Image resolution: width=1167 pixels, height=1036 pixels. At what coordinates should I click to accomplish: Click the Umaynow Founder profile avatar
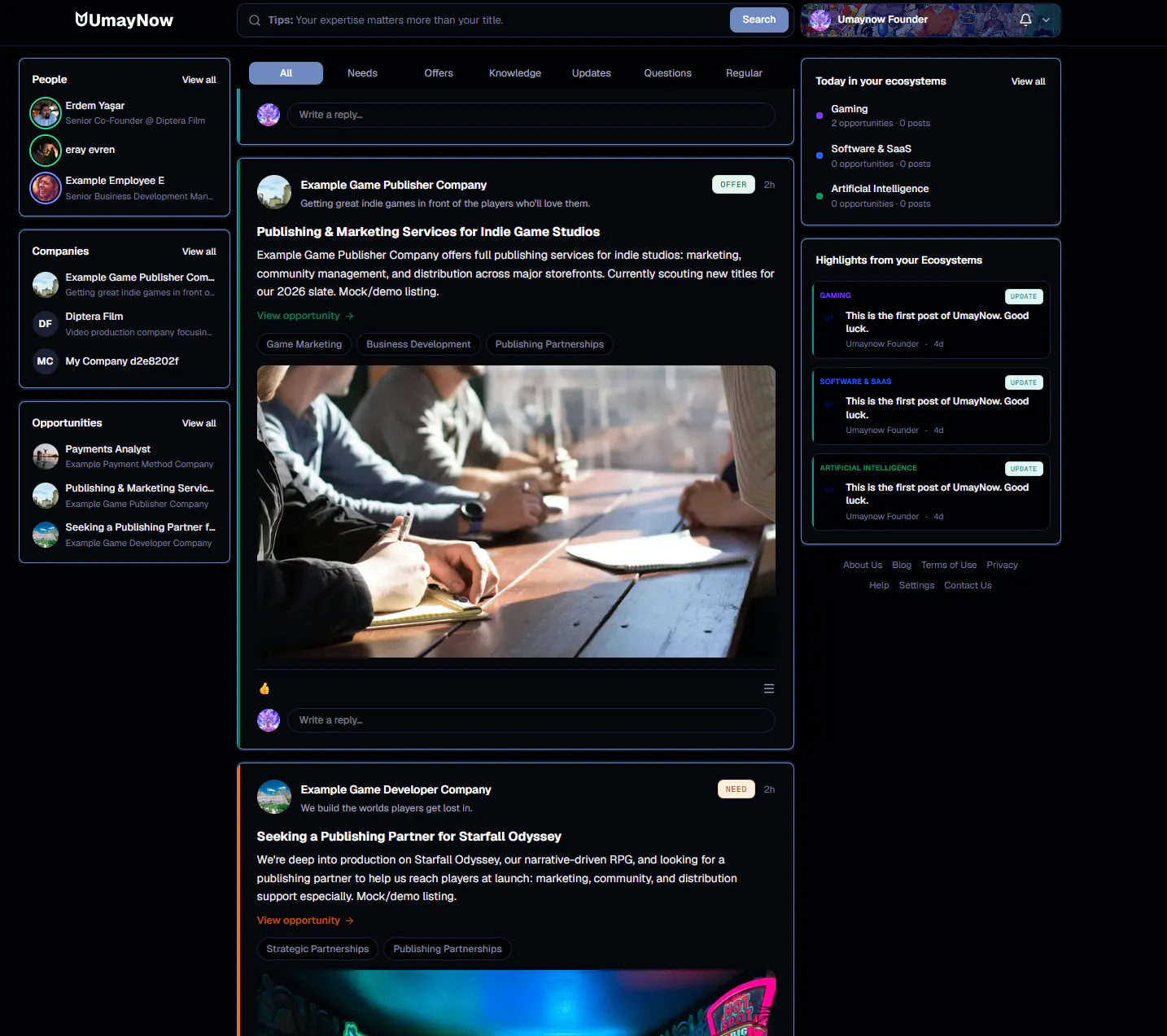point(820,20)
